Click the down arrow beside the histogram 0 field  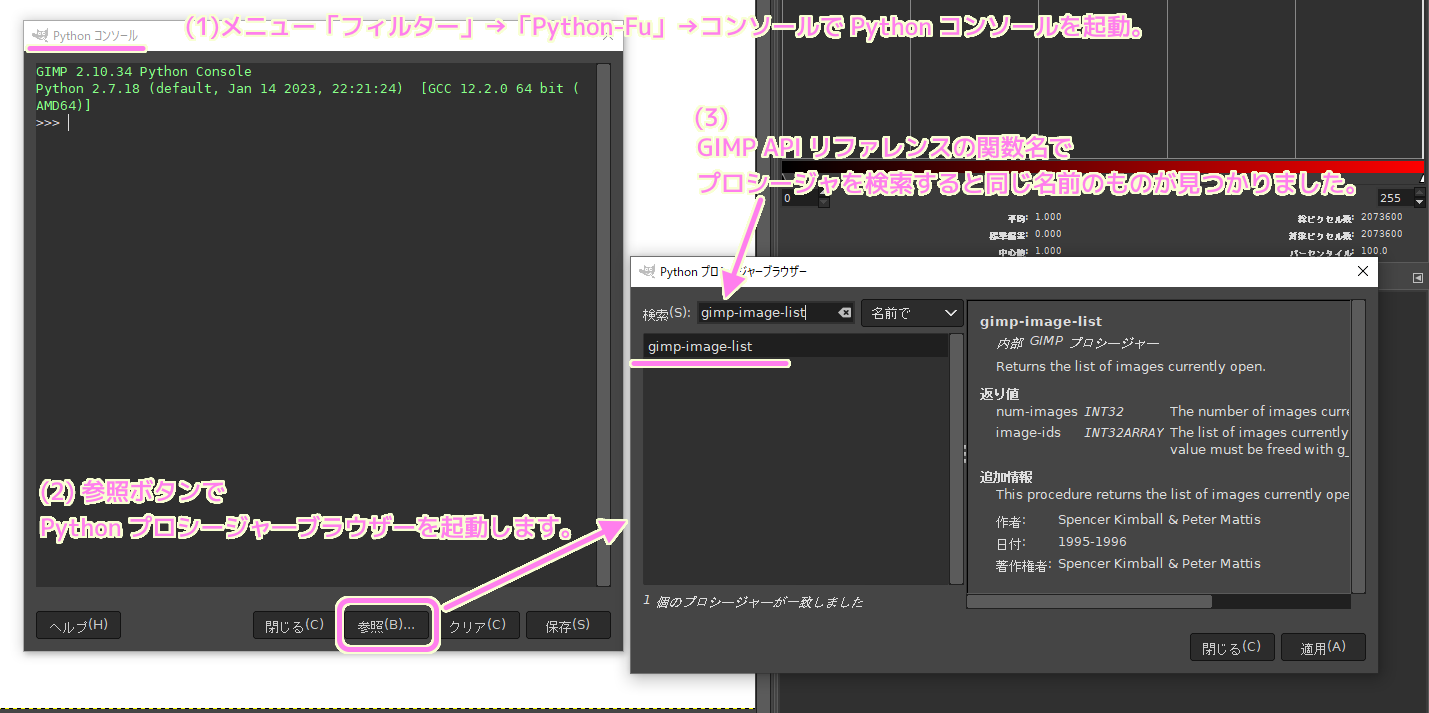(823, 202)
